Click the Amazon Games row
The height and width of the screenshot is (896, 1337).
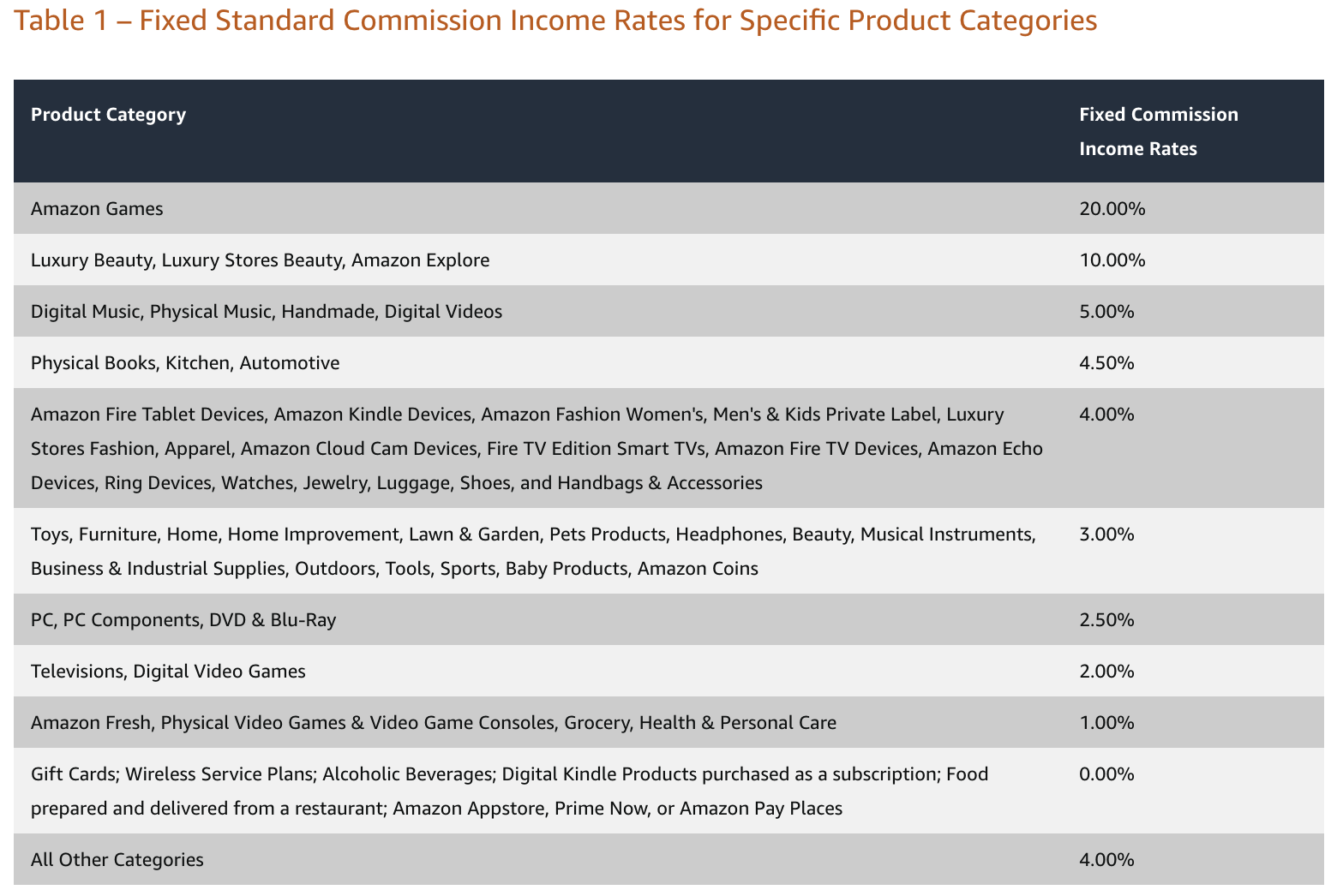coord(97,208)
